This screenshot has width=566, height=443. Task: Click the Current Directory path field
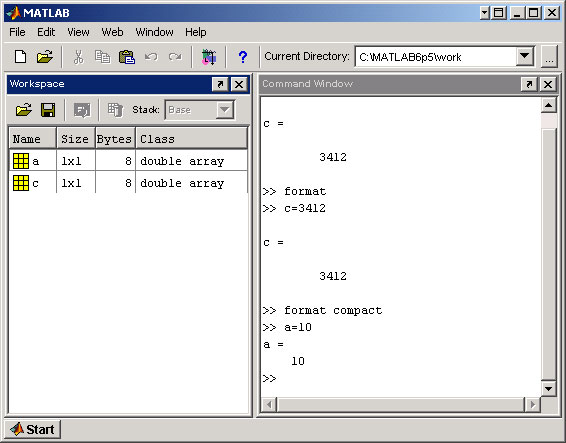(x=436, y=57)
